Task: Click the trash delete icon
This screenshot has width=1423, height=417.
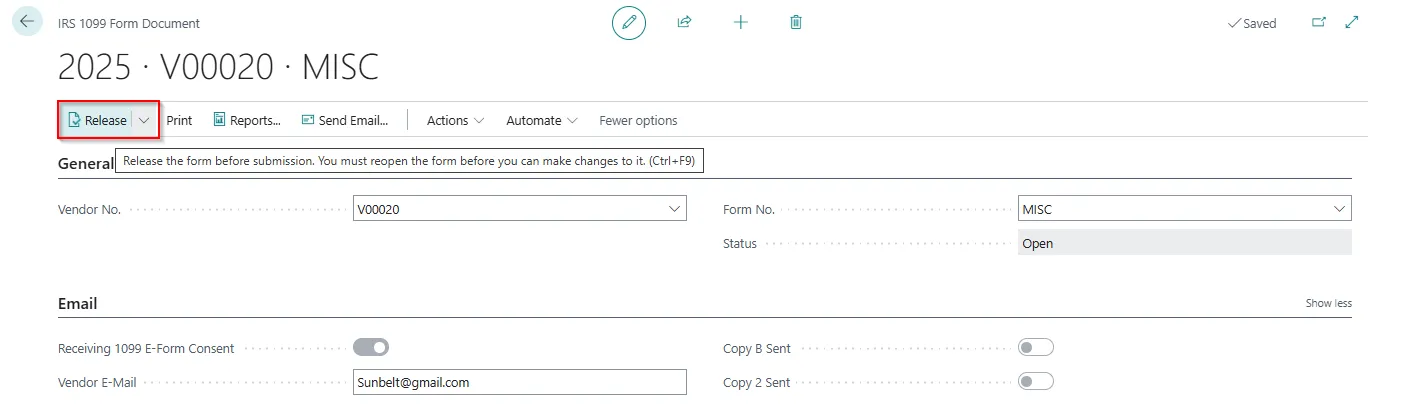Action: click(x=796, y=22)
